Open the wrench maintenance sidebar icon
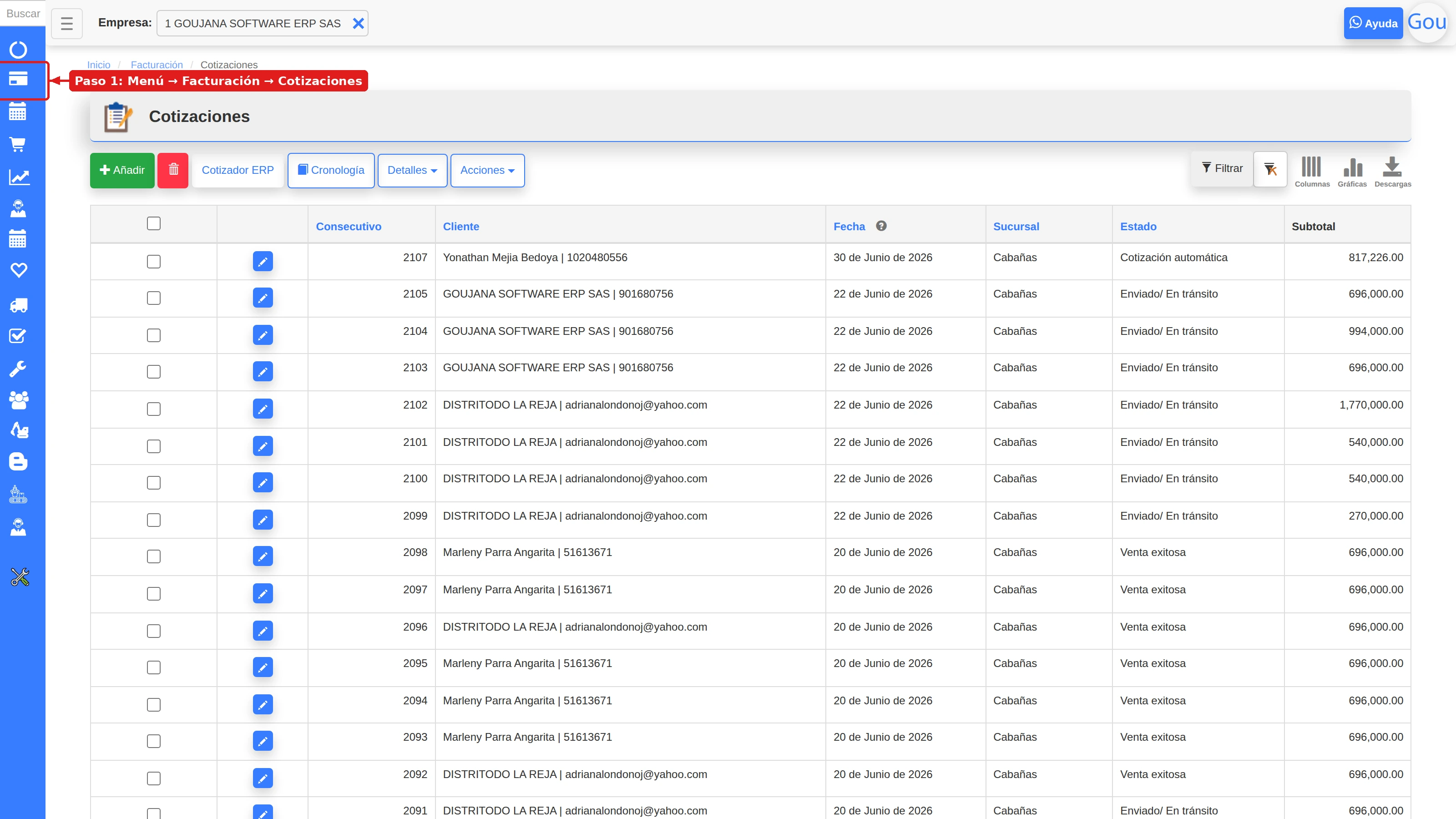Viewport: 1456px width, 819px height. [18, 369]
